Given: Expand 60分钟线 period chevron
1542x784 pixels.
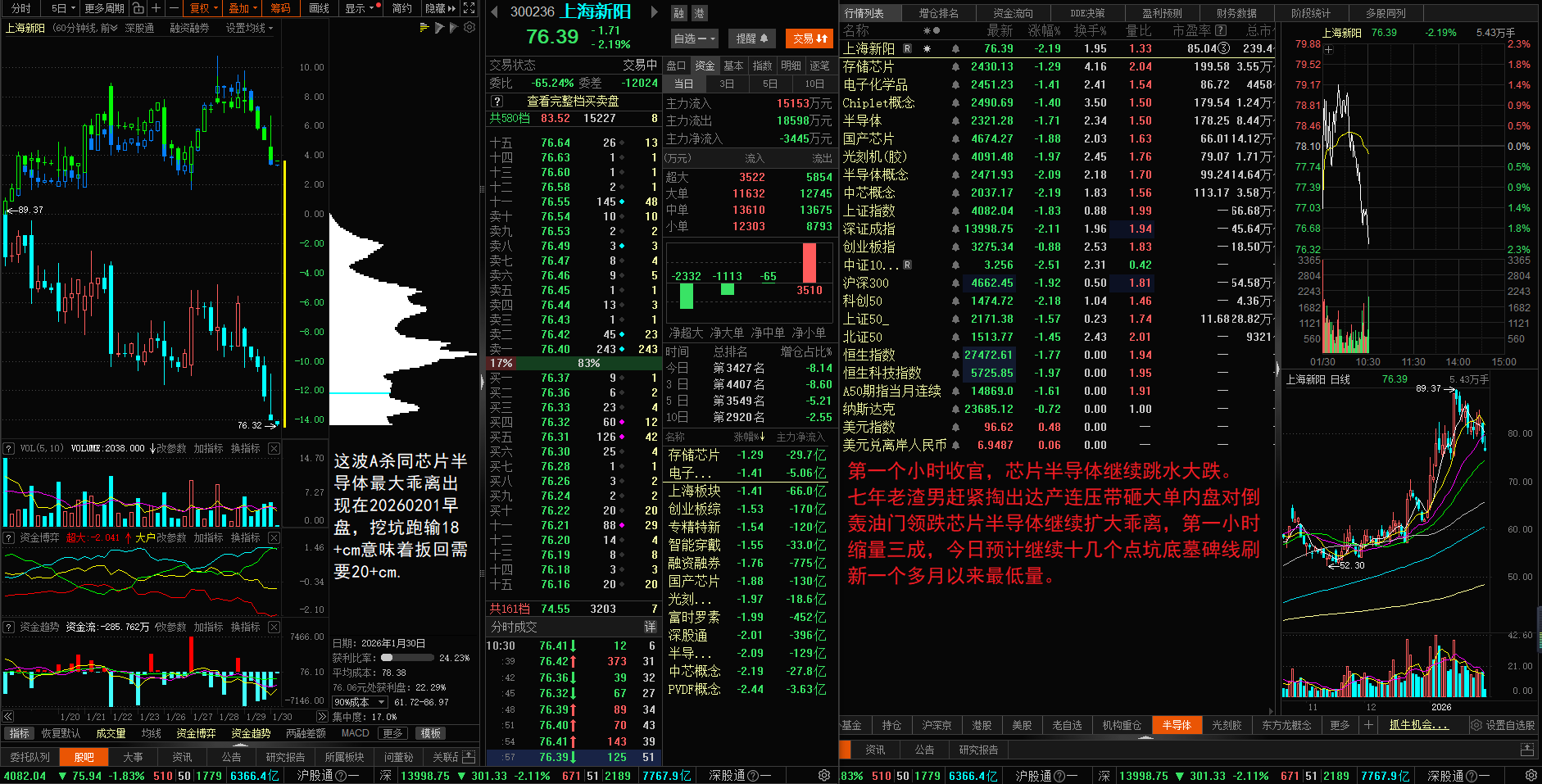Looking at the screenshot, I should (113, 28).
